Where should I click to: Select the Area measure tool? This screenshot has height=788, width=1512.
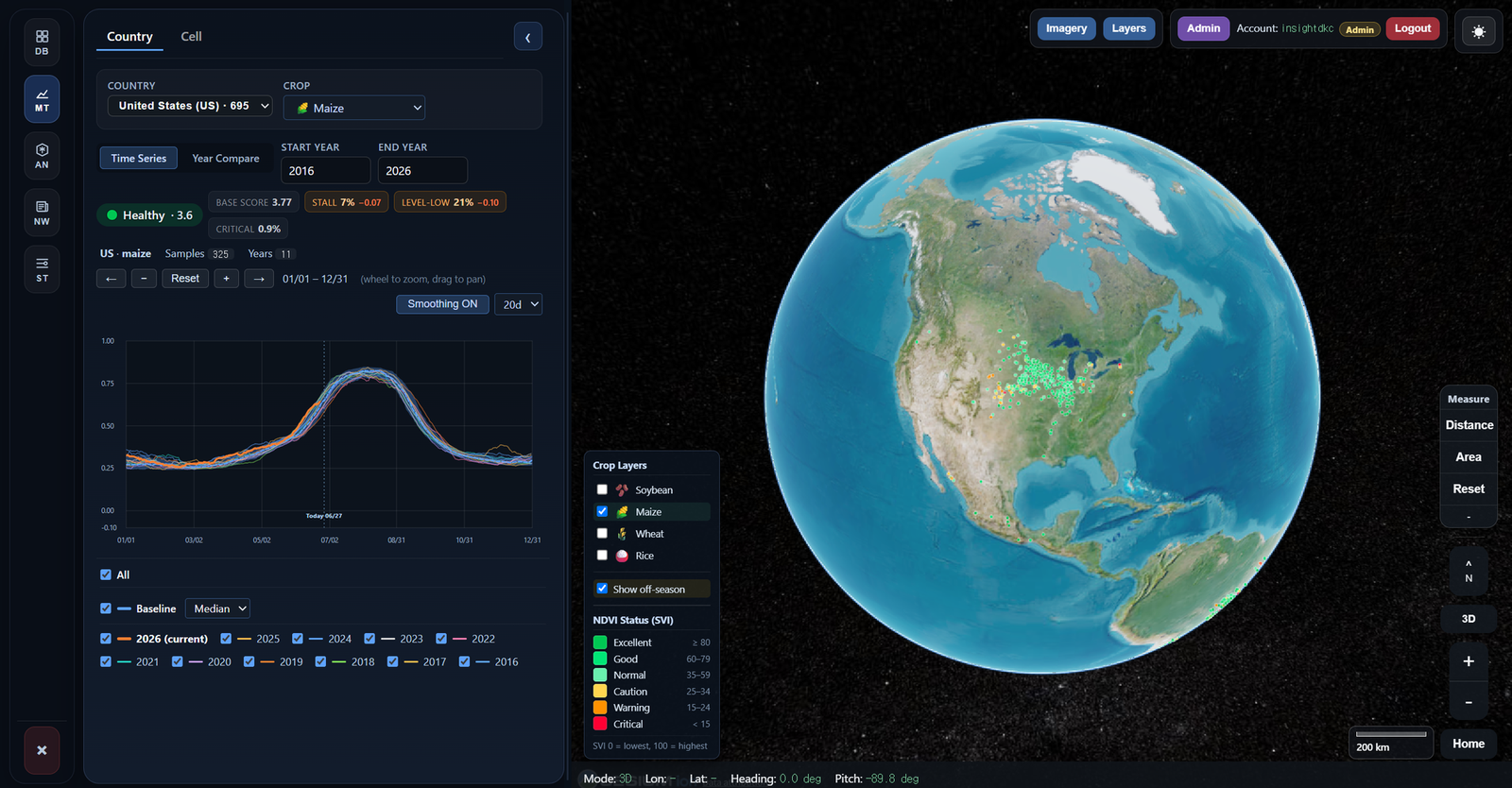pyautogui.click(x=1469, y=457)
